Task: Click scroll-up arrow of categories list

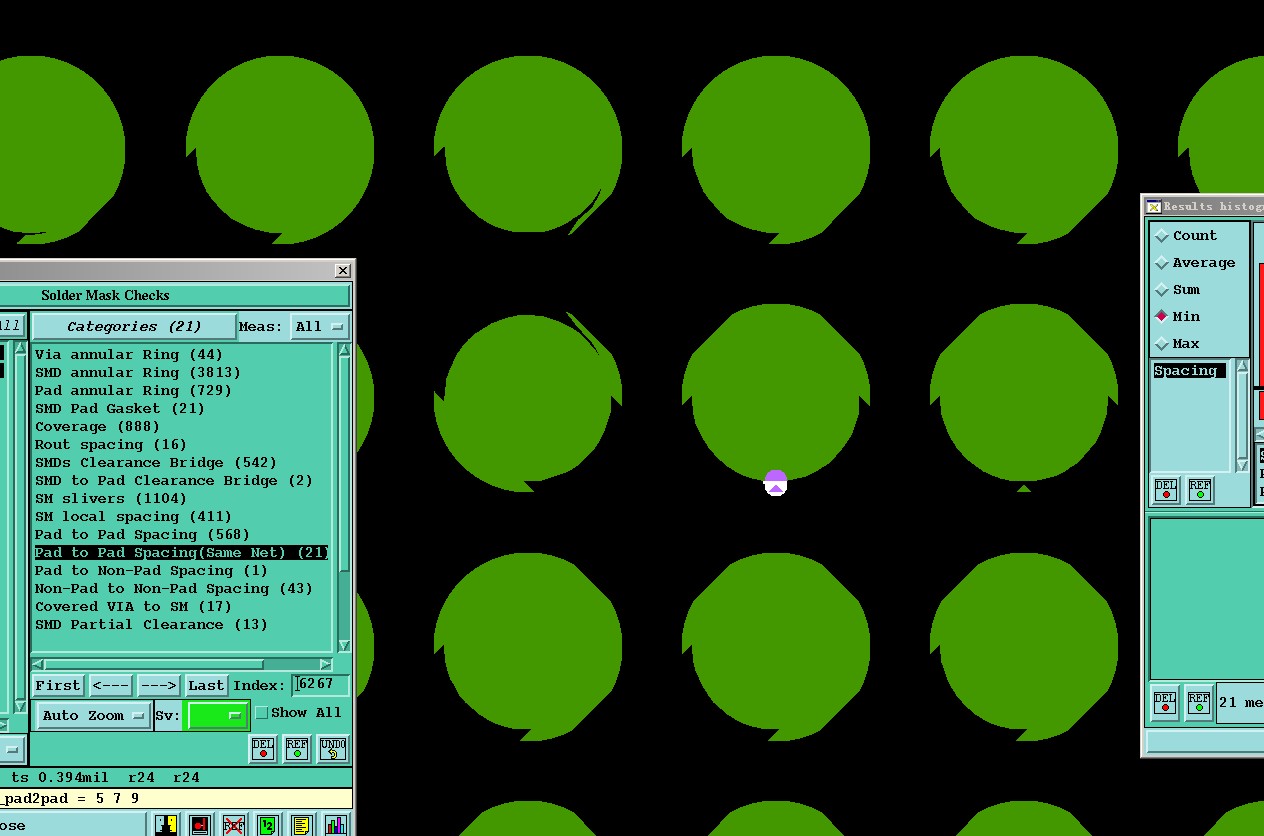Action: [x=345, y=350]
